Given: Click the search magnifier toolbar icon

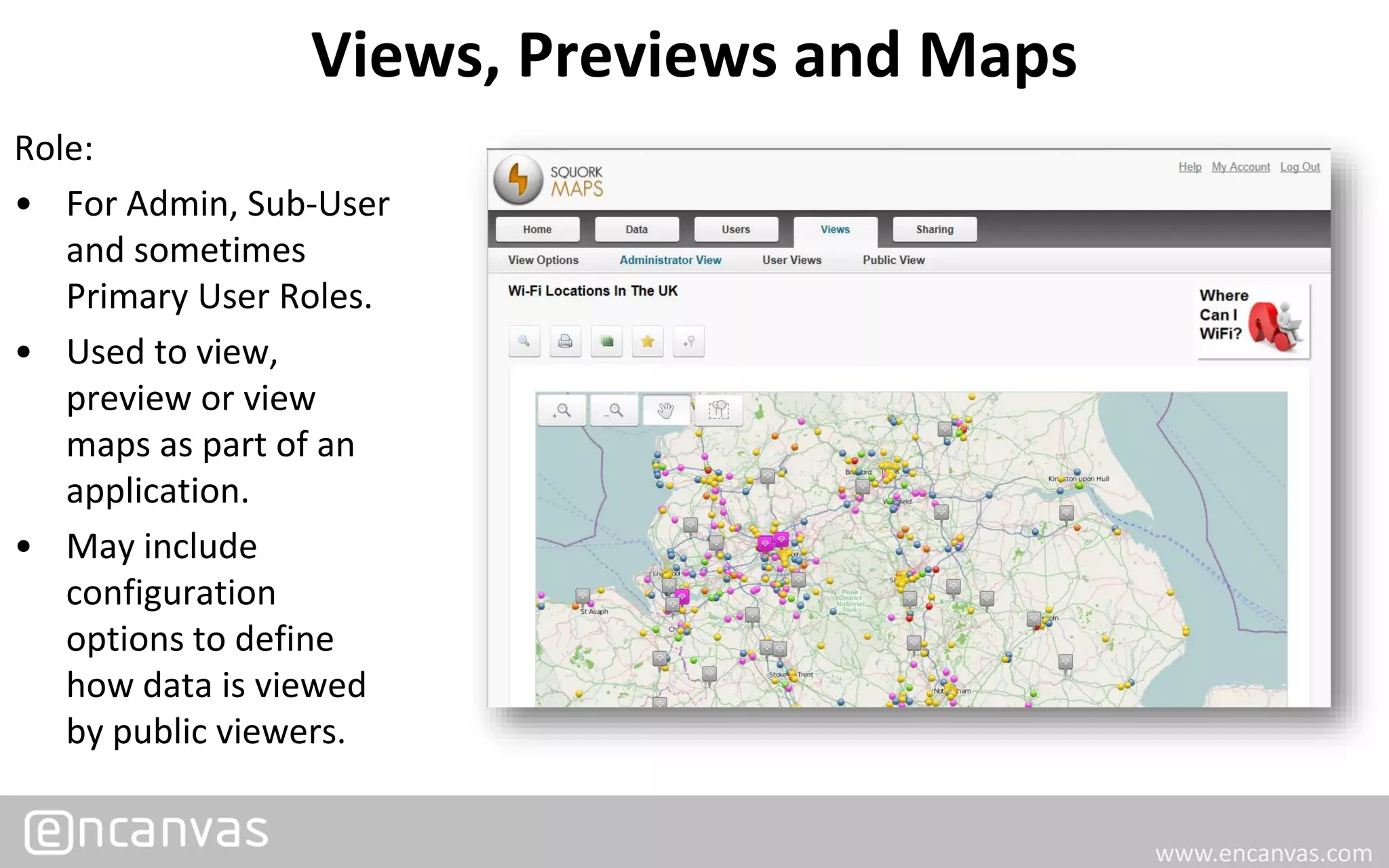Looking at the screenshot, I should point(524,341).
